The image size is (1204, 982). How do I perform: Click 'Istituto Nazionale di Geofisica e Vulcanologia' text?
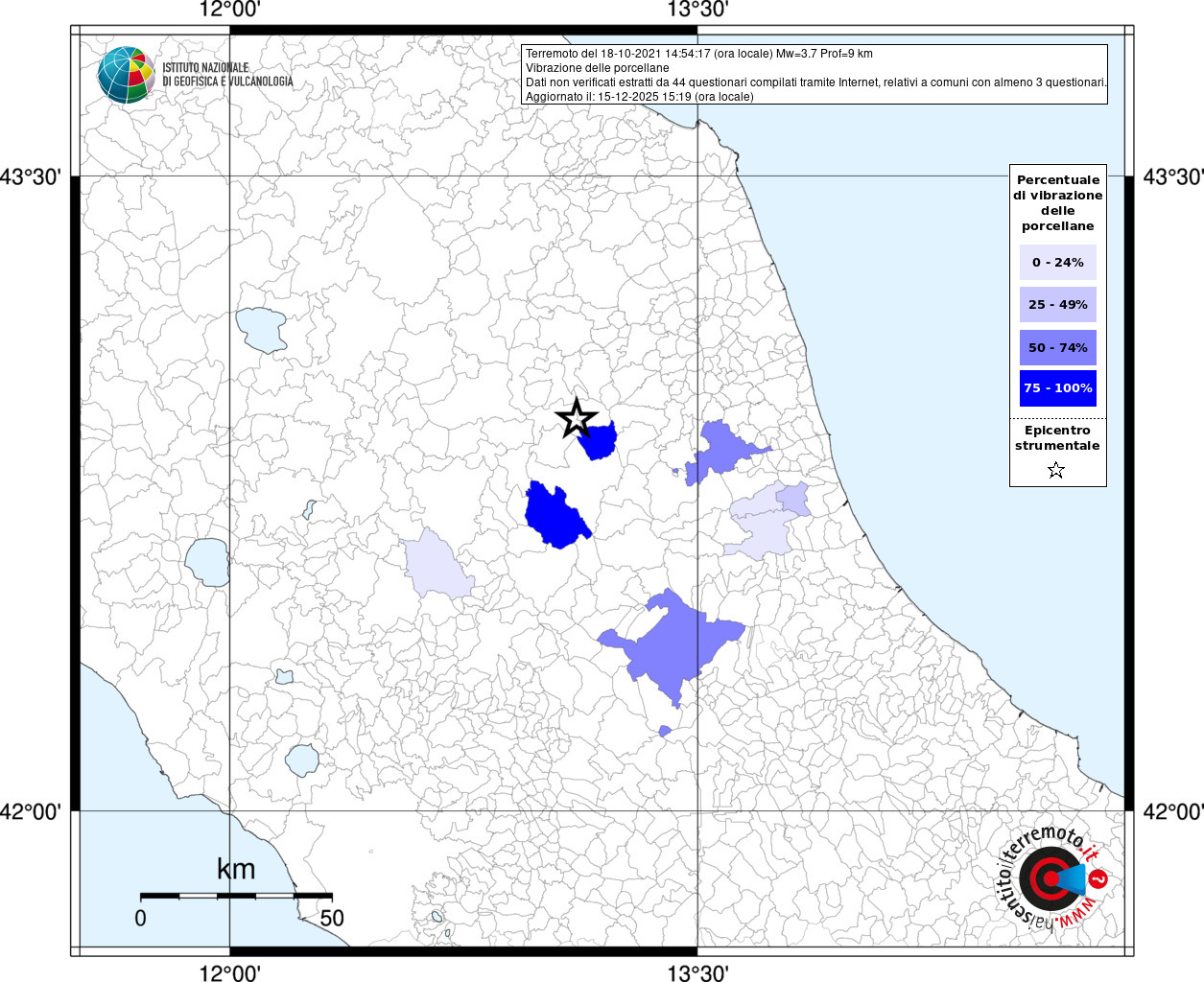pyautogui.click(x=227, y=75)
